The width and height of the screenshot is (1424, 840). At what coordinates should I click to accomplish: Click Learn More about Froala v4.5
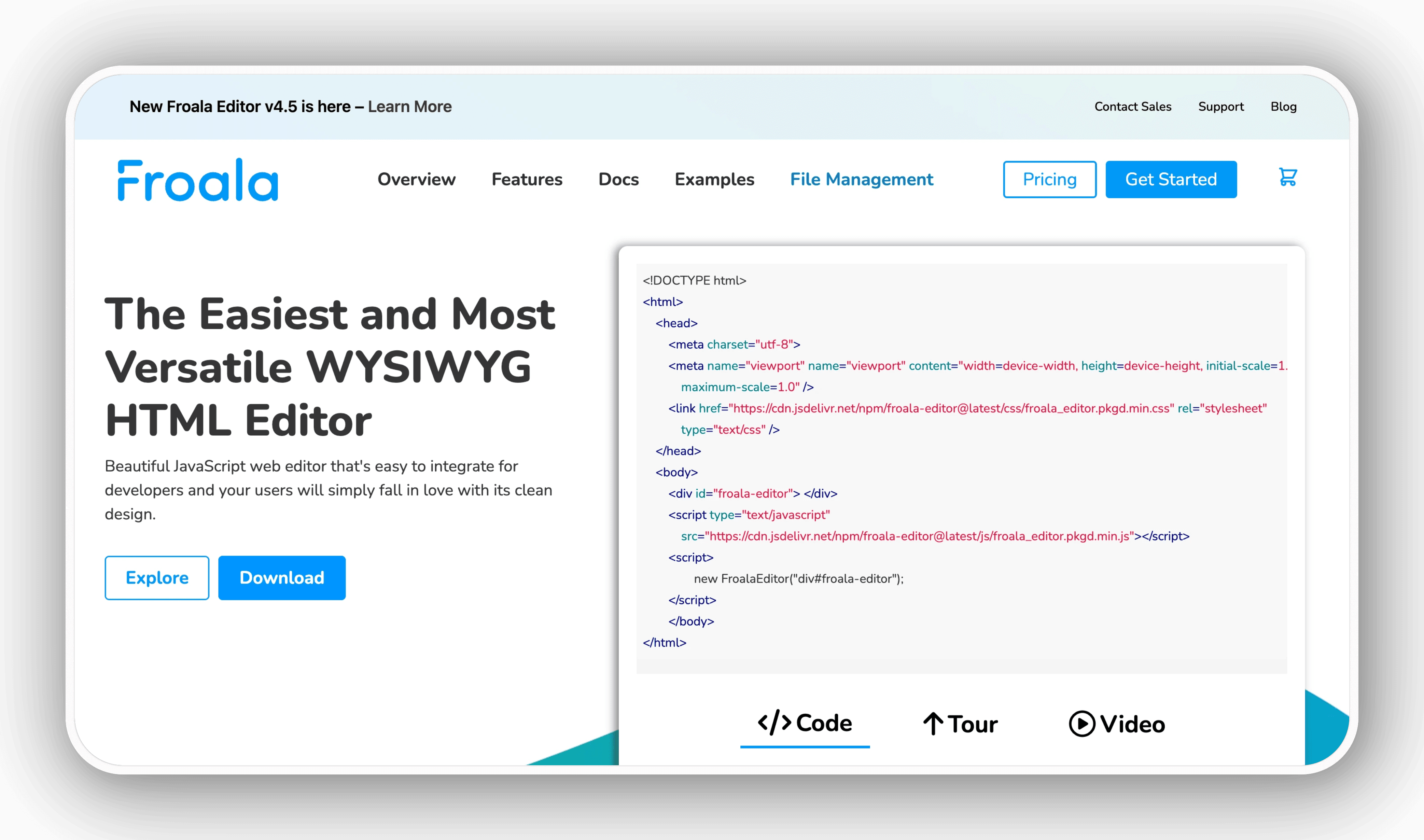coord(409,107)
